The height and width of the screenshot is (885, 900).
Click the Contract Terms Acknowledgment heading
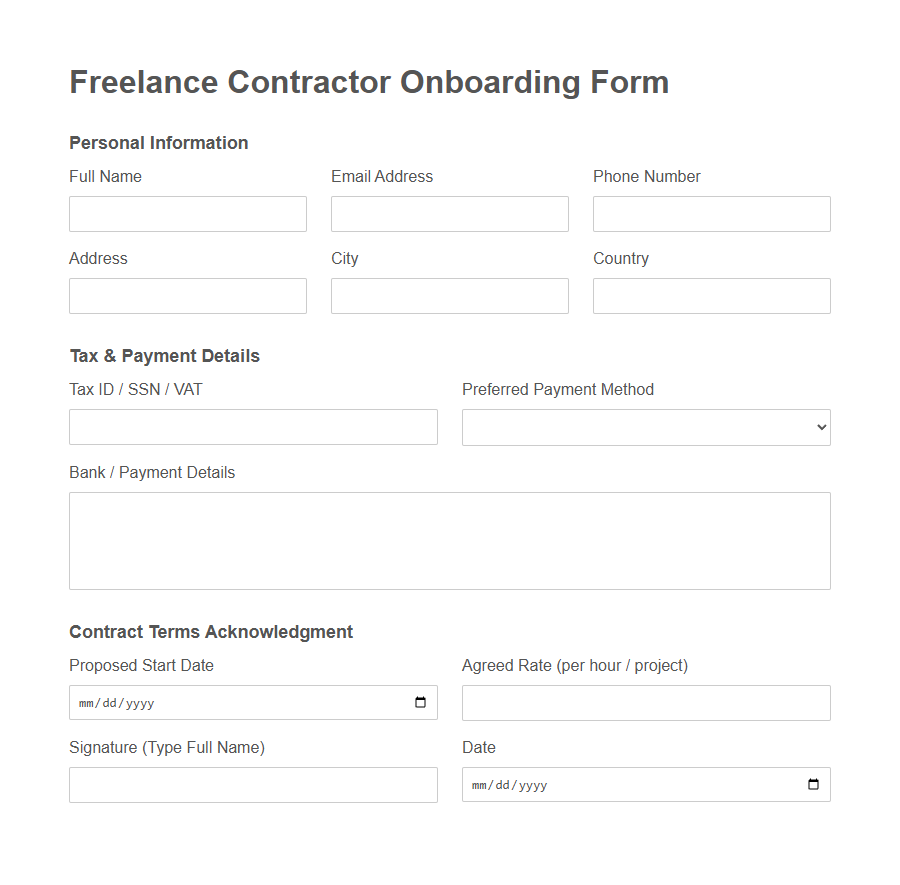[x=210, y=632]
